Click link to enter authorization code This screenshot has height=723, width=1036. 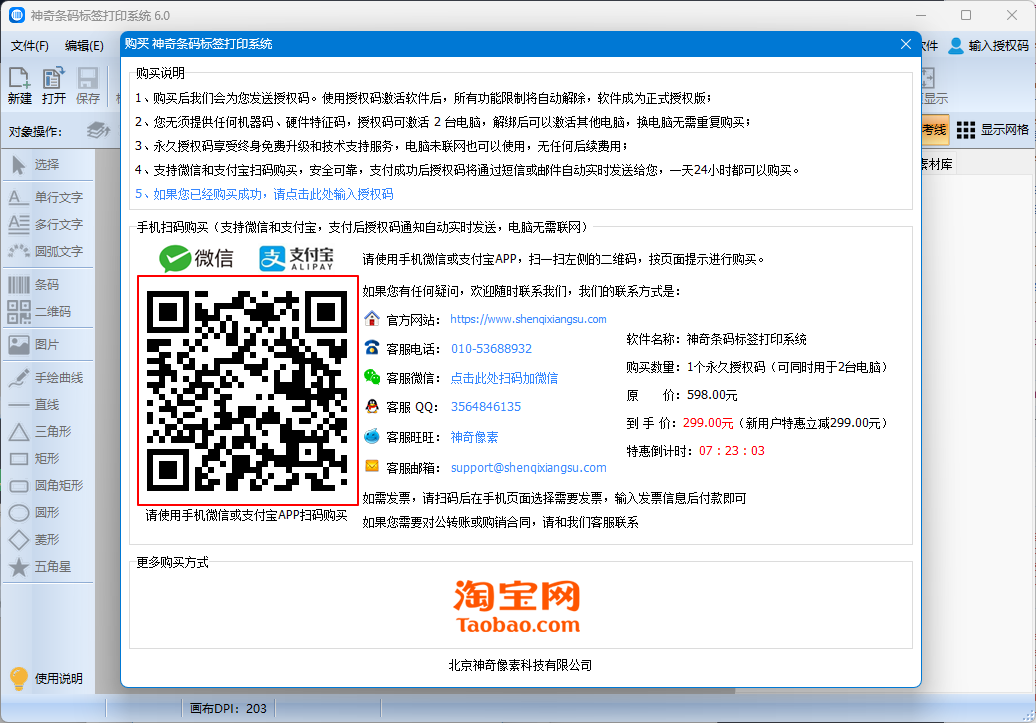[264, 194]
